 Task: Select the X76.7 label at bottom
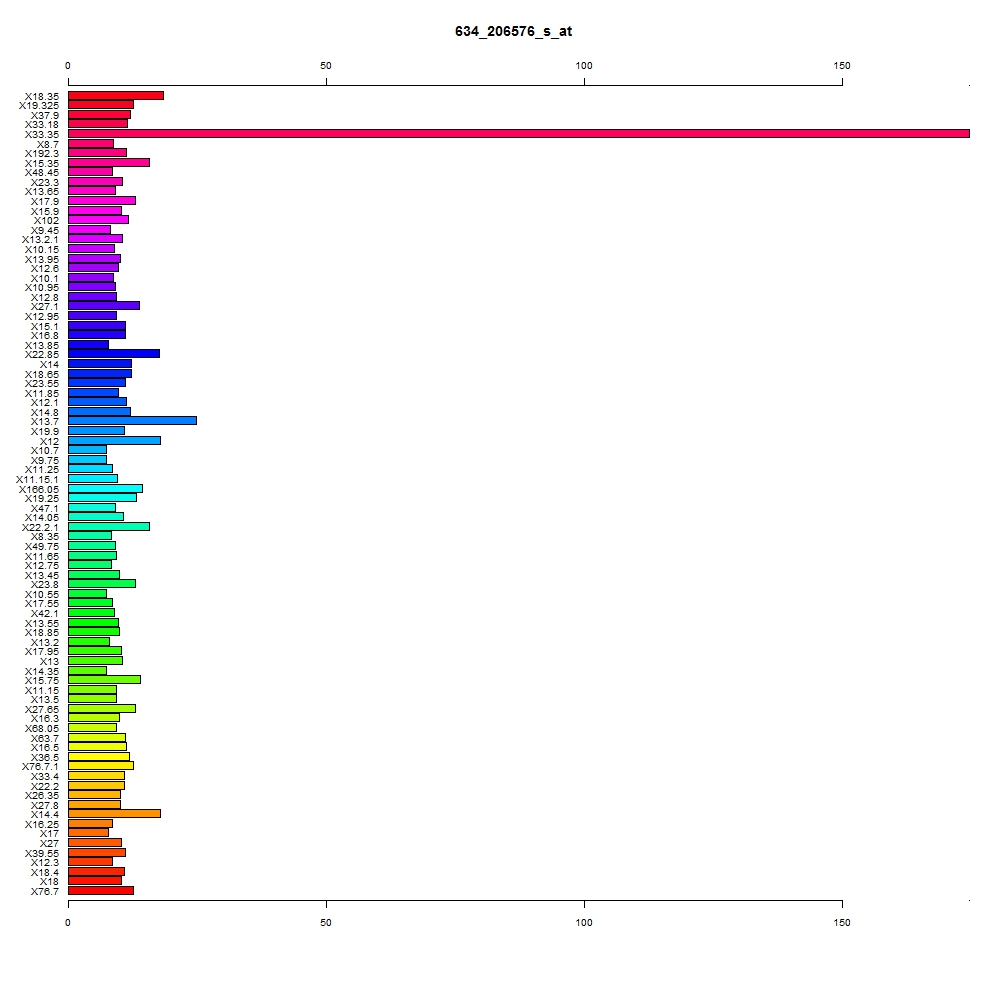[45, 892]
